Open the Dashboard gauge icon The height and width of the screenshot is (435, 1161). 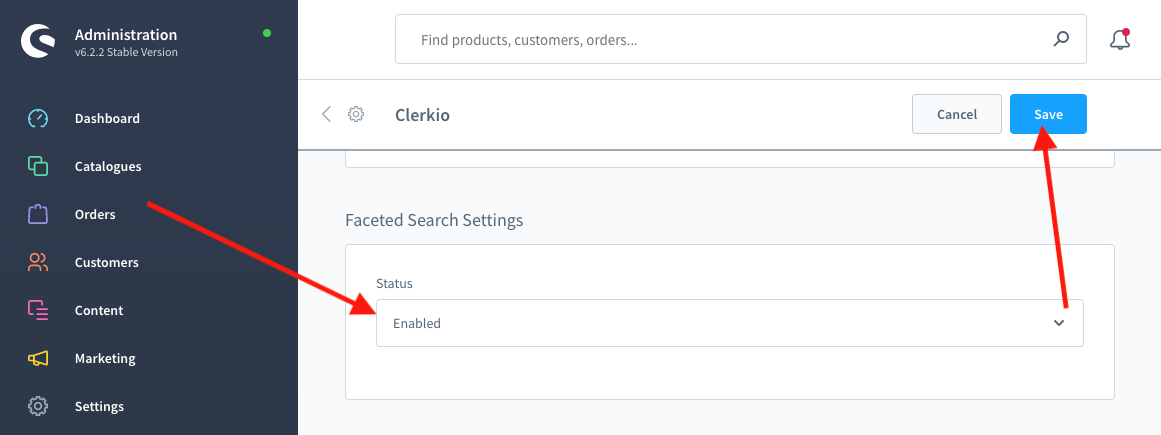pyautogui.click(x=38, y=118)
